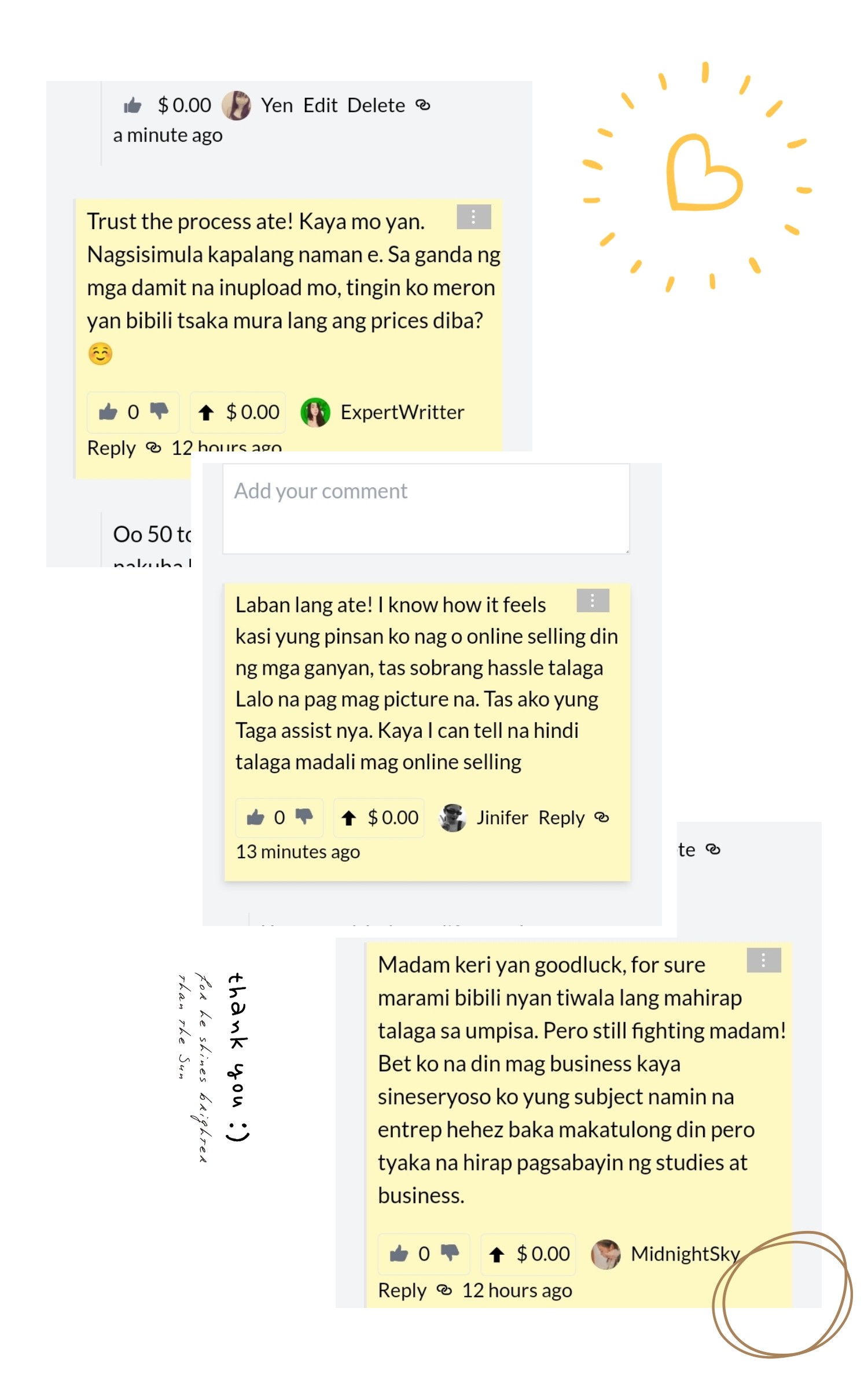Copy link icon after Jinifer's Reply
Screen dimensions: 868x1389
pos(602,817)
